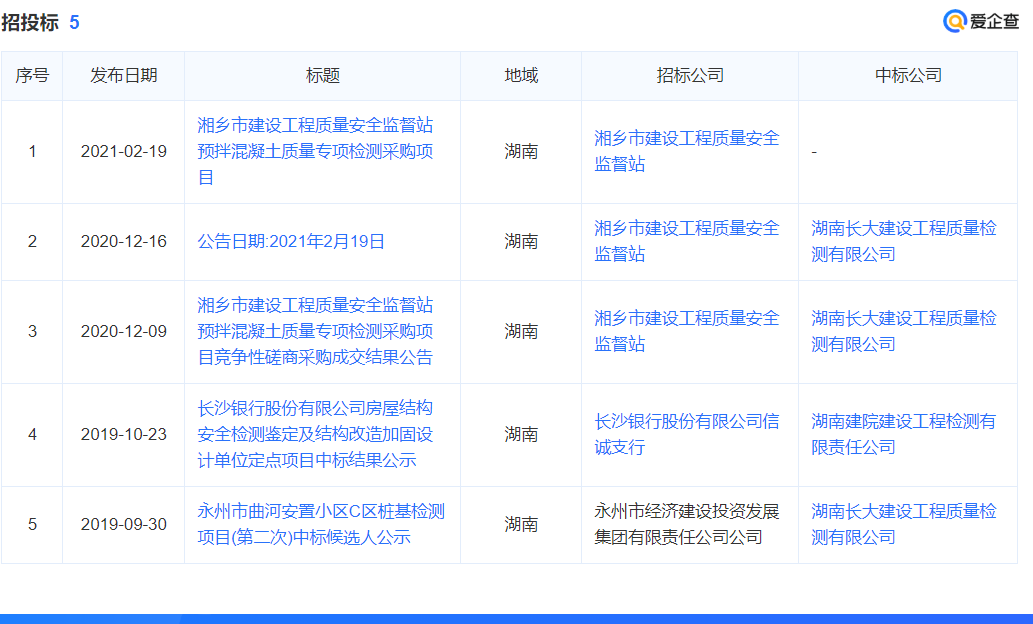Open 湖南长大建设工程质量检测有限公司 winner in row 5
Screen dimensions: 1033x624
coord(903,524)
